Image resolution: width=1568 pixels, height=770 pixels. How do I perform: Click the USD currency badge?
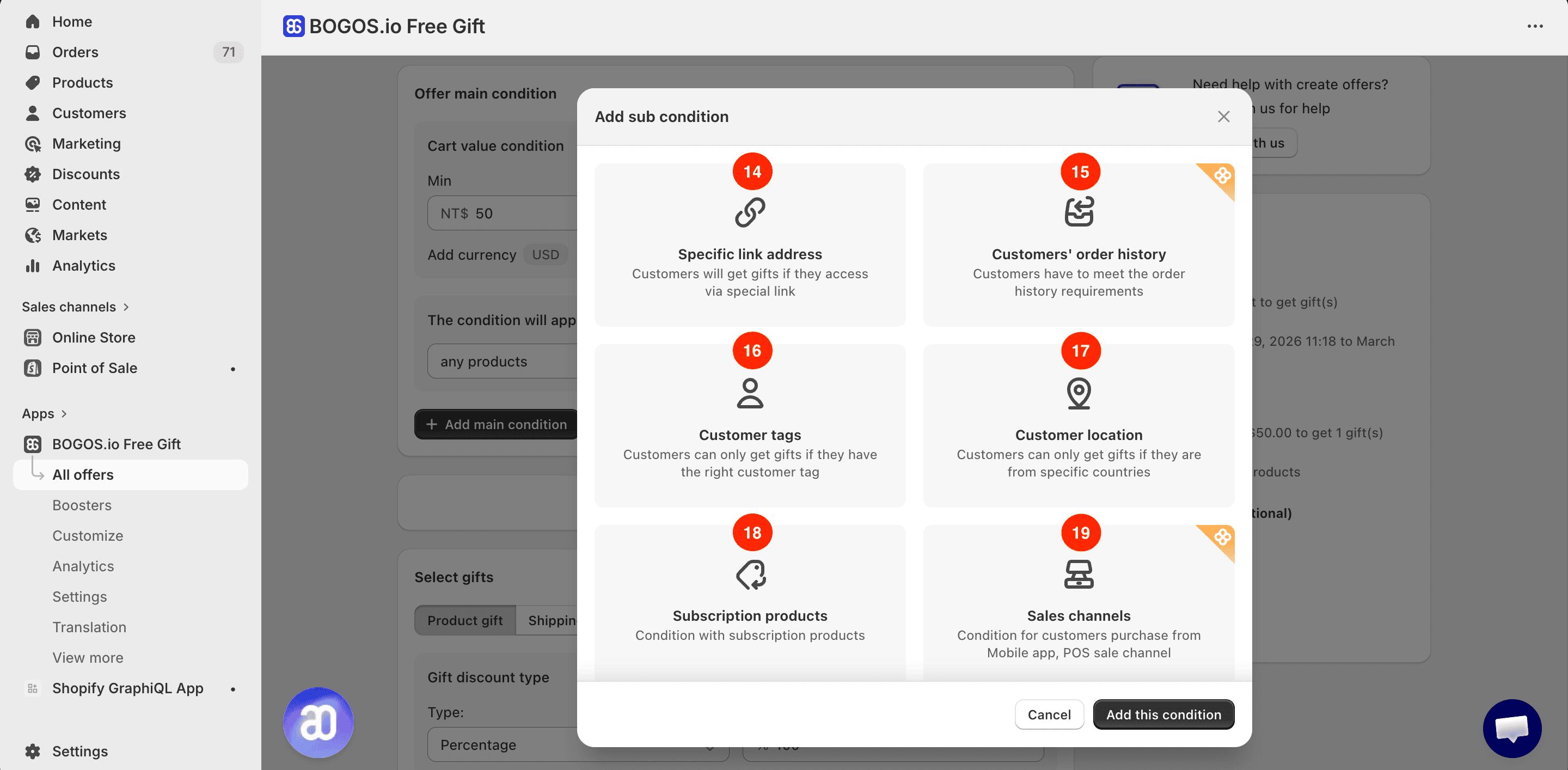coord(546,254)
